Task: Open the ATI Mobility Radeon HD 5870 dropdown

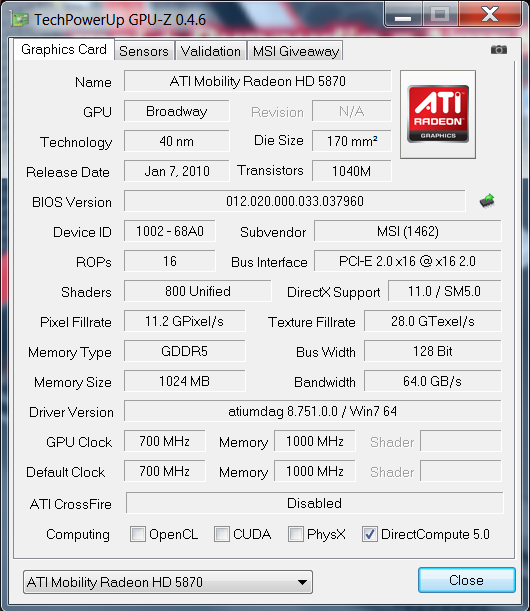Action: click(x=168, y=582)
